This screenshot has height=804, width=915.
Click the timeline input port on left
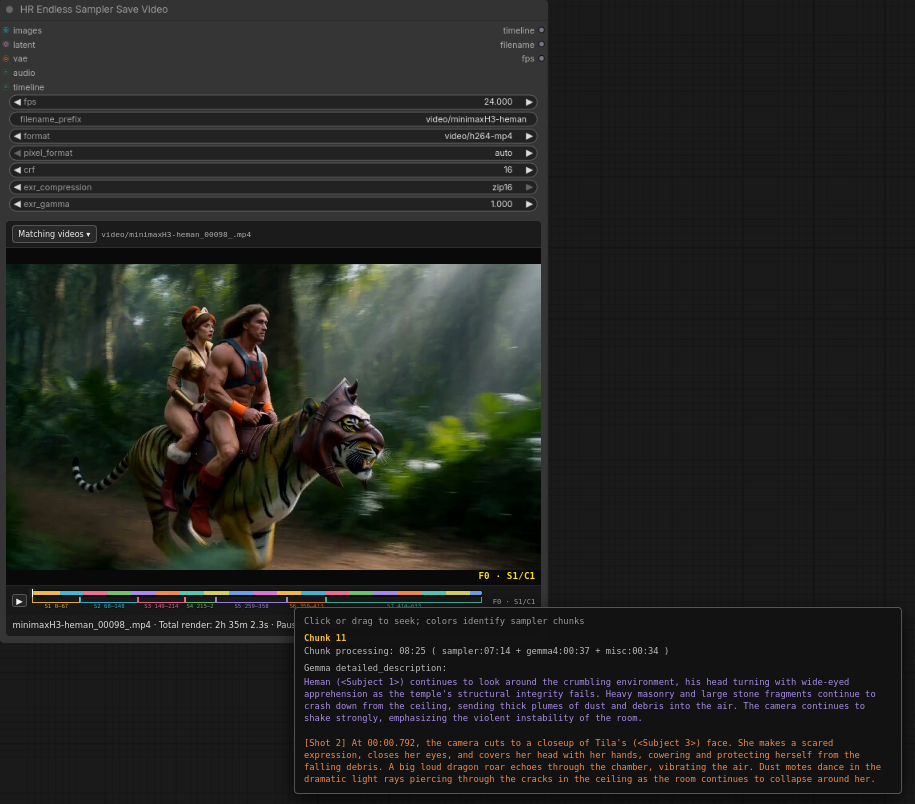pos(6,87)
